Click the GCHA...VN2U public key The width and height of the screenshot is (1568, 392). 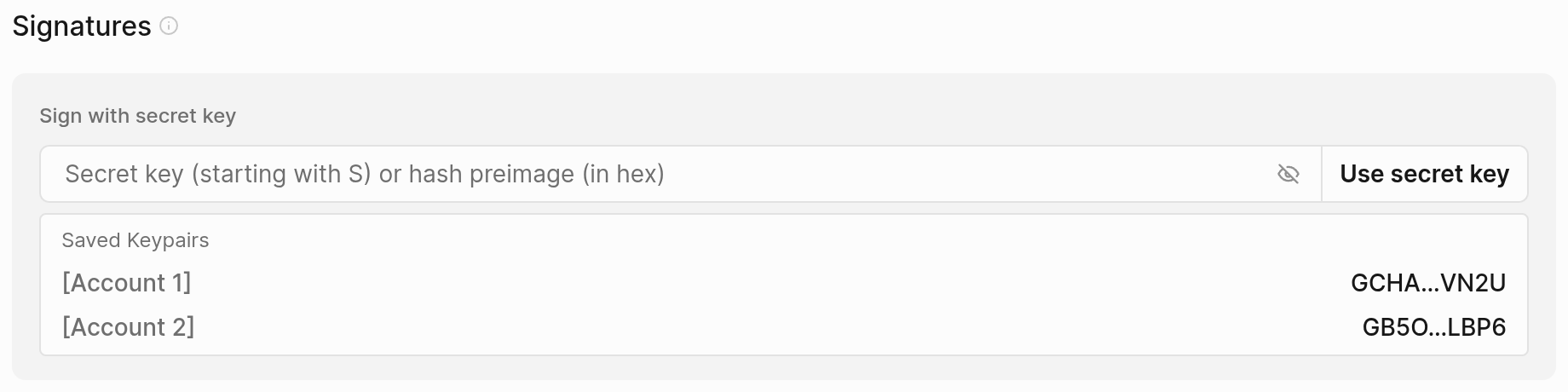[x=1428, y=283]
